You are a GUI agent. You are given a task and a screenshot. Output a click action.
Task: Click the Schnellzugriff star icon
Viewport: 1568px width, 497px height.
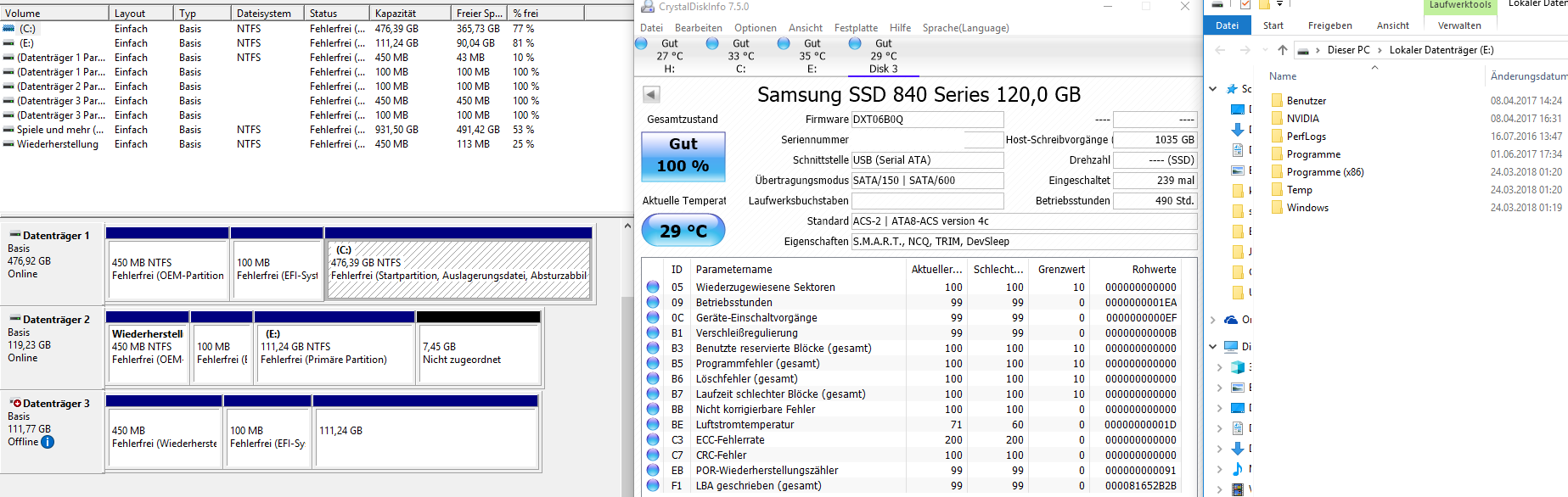[x=1232, y=88]
